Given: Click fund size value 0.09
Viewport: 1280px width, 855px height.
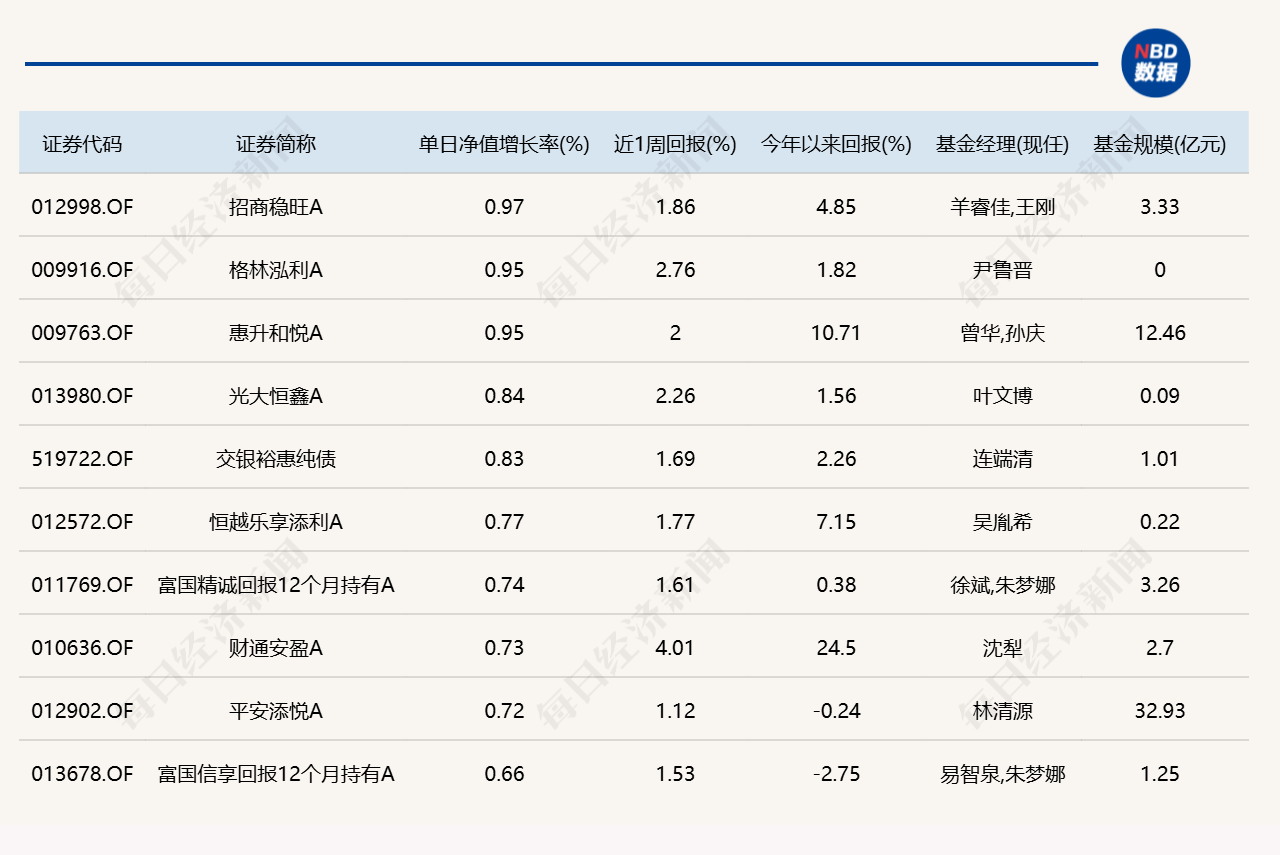Looking at the screenshot, I should (x=1160, y=396).
